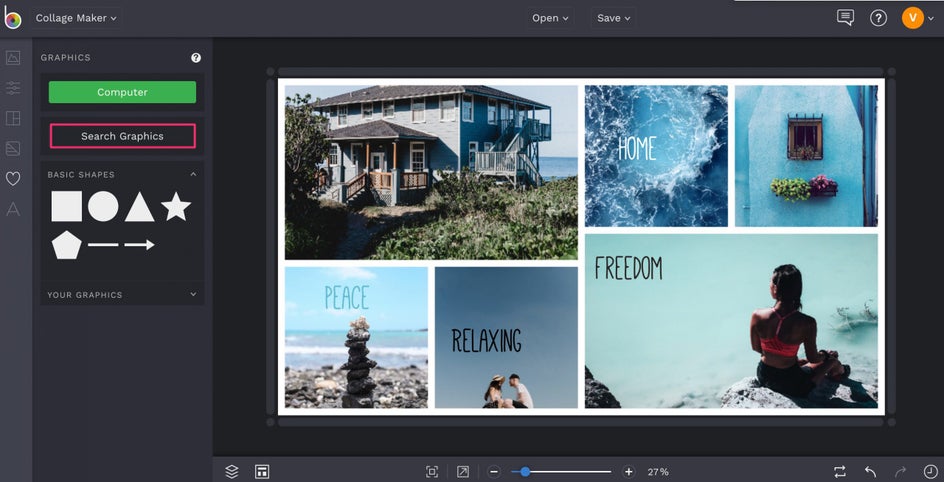This screenshot has width=944, height=482.
Task: Click the BeFunky logo icon
Action: 12,17
